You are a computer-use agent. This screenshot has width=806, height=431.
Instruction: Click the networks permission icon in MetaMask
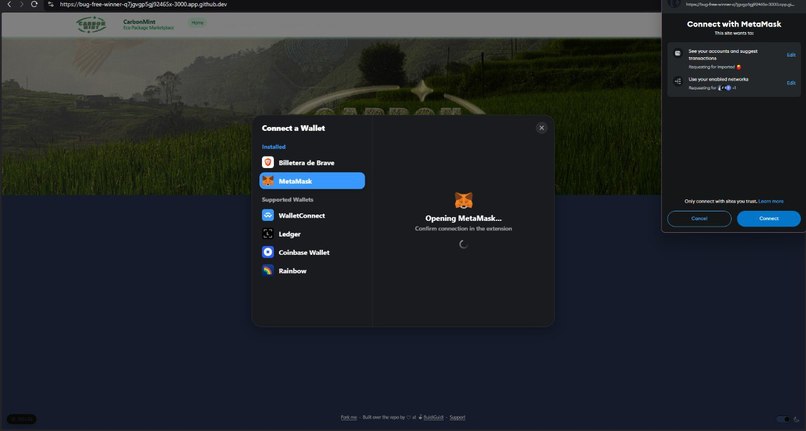[x=677, y=81]
